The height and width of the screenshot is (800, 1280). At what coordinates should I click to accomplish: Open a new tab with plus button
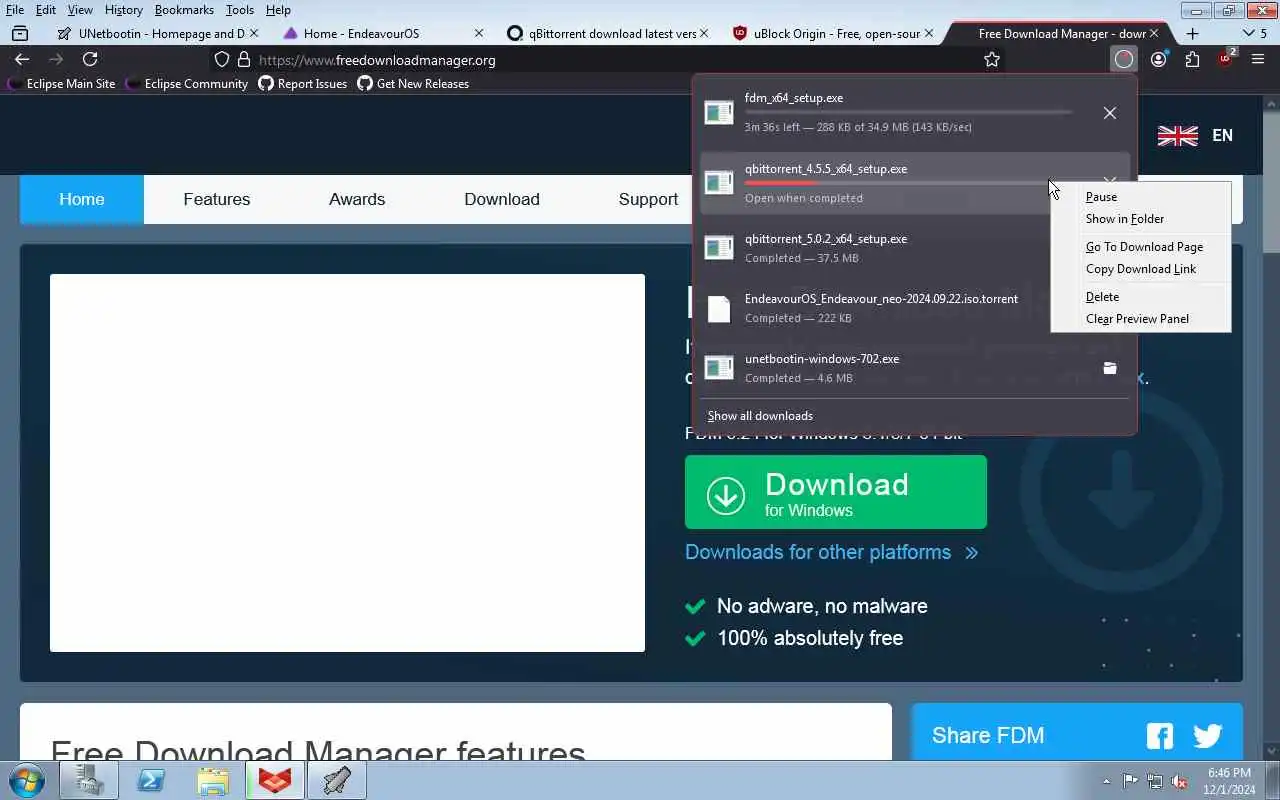[1192, 33]
